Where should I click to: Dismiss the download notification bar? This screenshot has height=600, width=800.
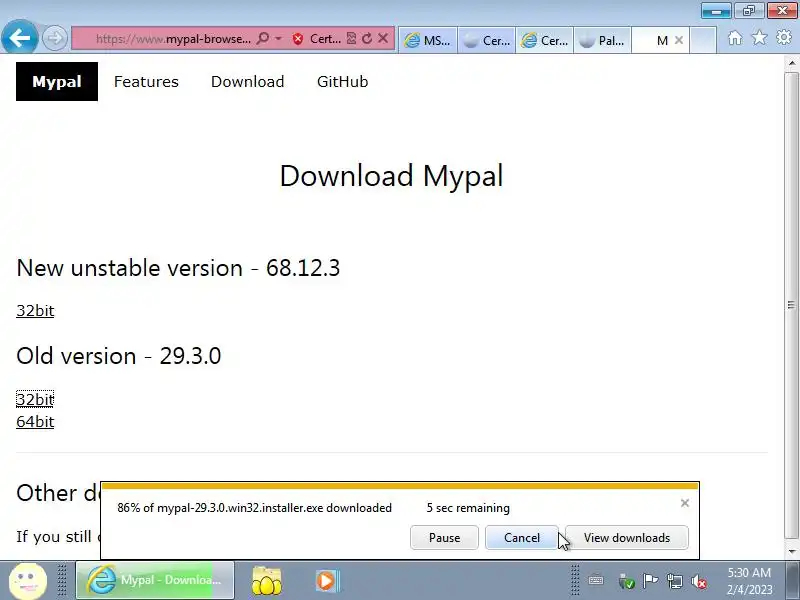pyautogui.click(x=685, y=503)
